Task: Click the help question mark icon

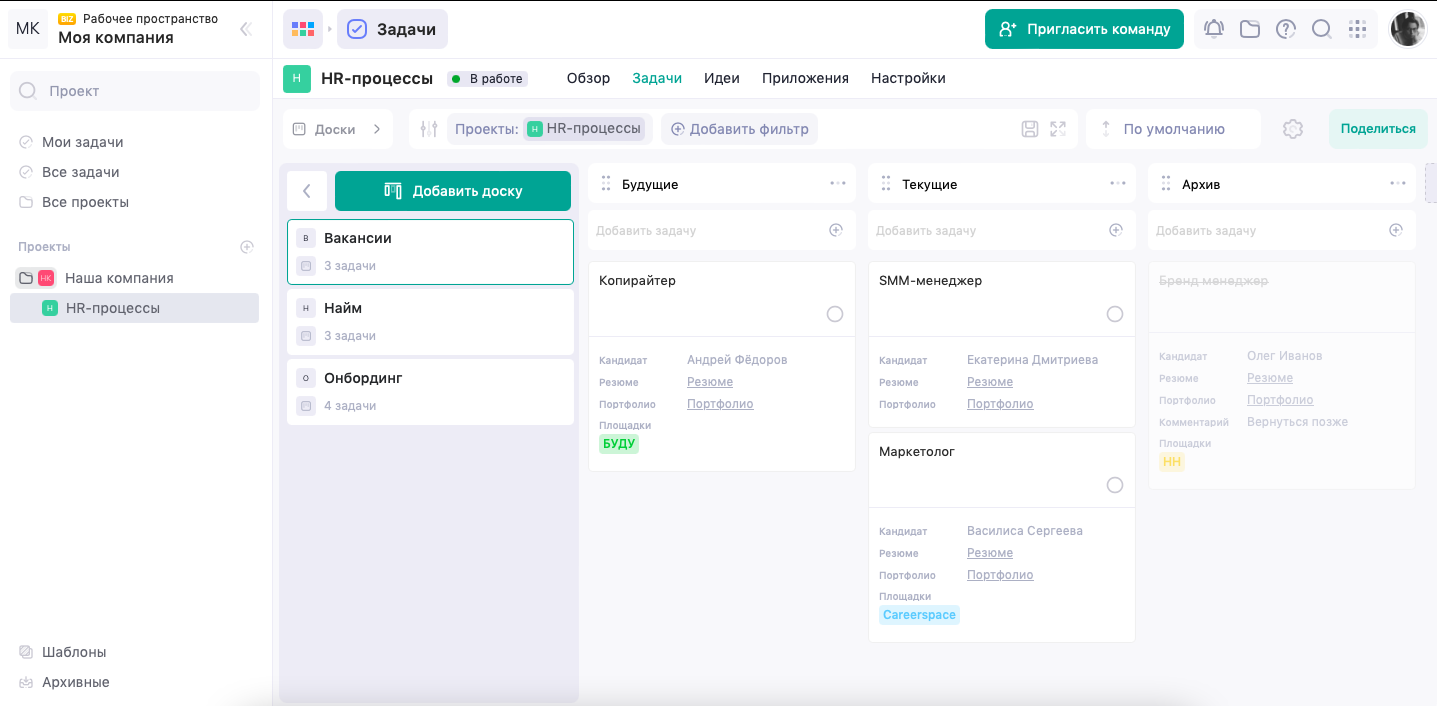Action: [1286, 29]
